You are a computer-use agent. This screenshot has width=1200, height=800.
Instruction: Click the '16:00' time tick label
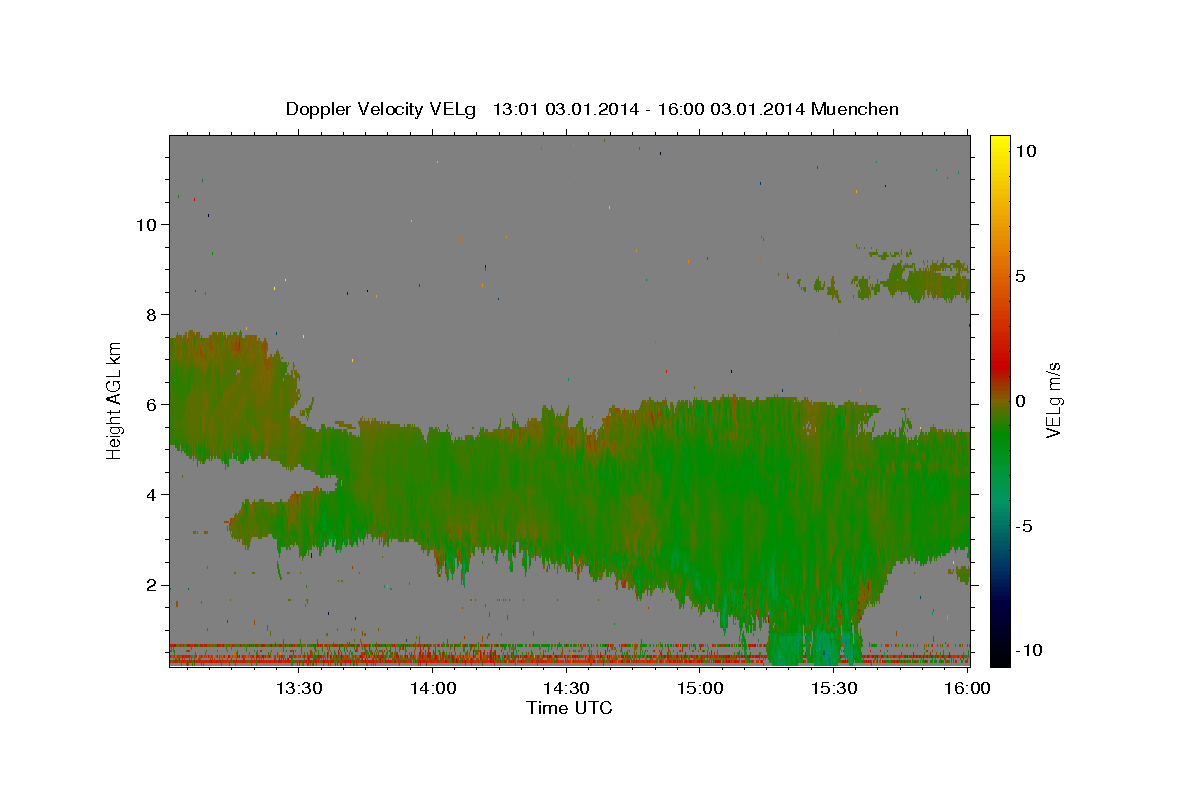pyautogui.click(x=967, y=688)
